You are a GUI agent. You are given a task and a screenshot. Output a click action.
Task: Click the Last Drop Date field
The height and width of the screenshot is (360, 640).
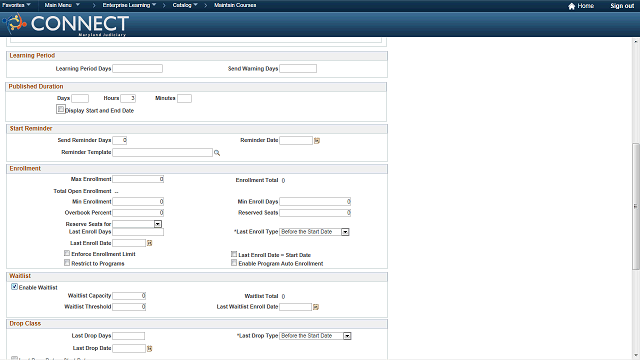click(x=129, y=349)
